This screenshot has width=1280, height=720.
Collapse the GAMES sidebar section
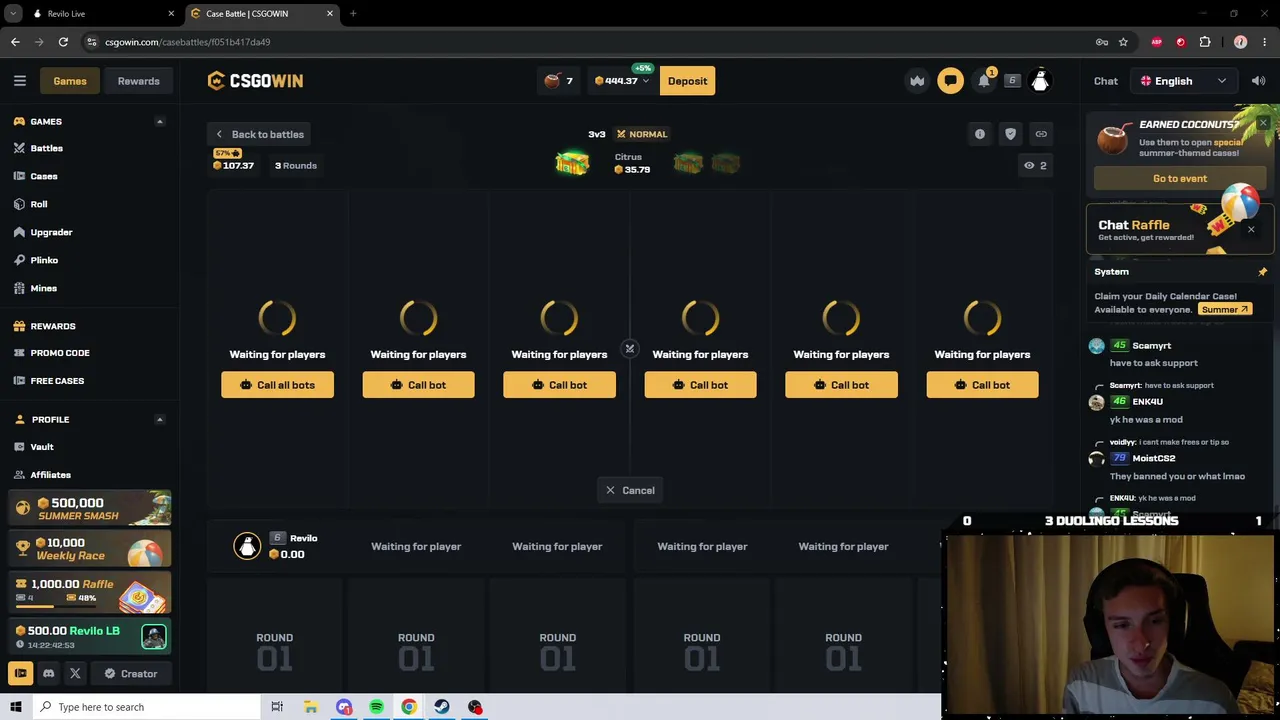[159, 122]
